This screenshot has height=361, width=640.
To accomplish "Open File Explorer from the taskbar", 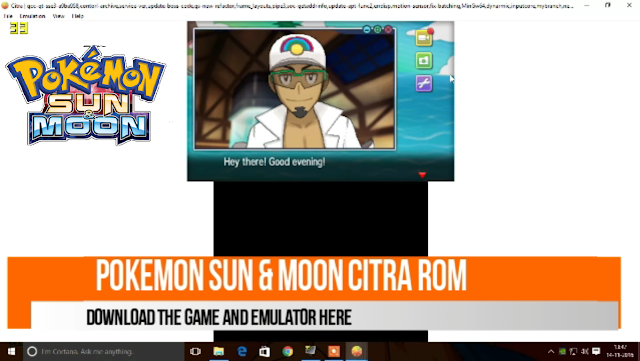I will [x=219, y=351].
